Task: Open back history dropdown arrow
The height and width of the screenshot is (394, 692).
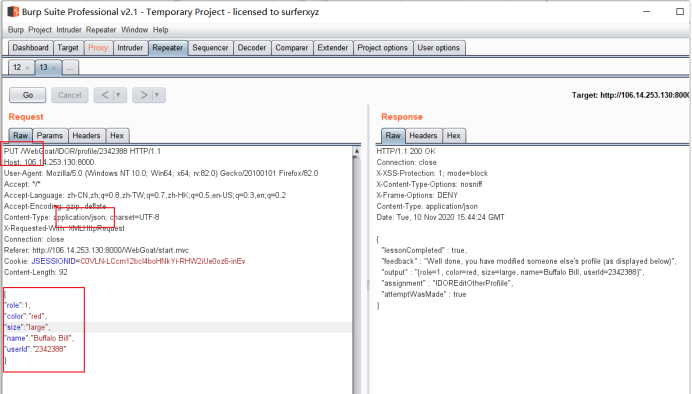Action: tap(118, 95)
